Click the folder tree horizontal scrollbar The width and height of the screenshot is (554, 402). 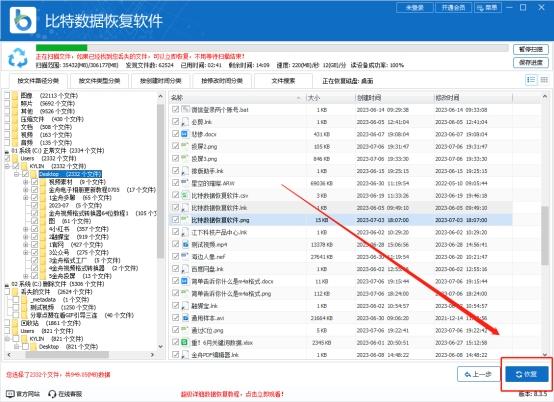(x=67, y=355)
